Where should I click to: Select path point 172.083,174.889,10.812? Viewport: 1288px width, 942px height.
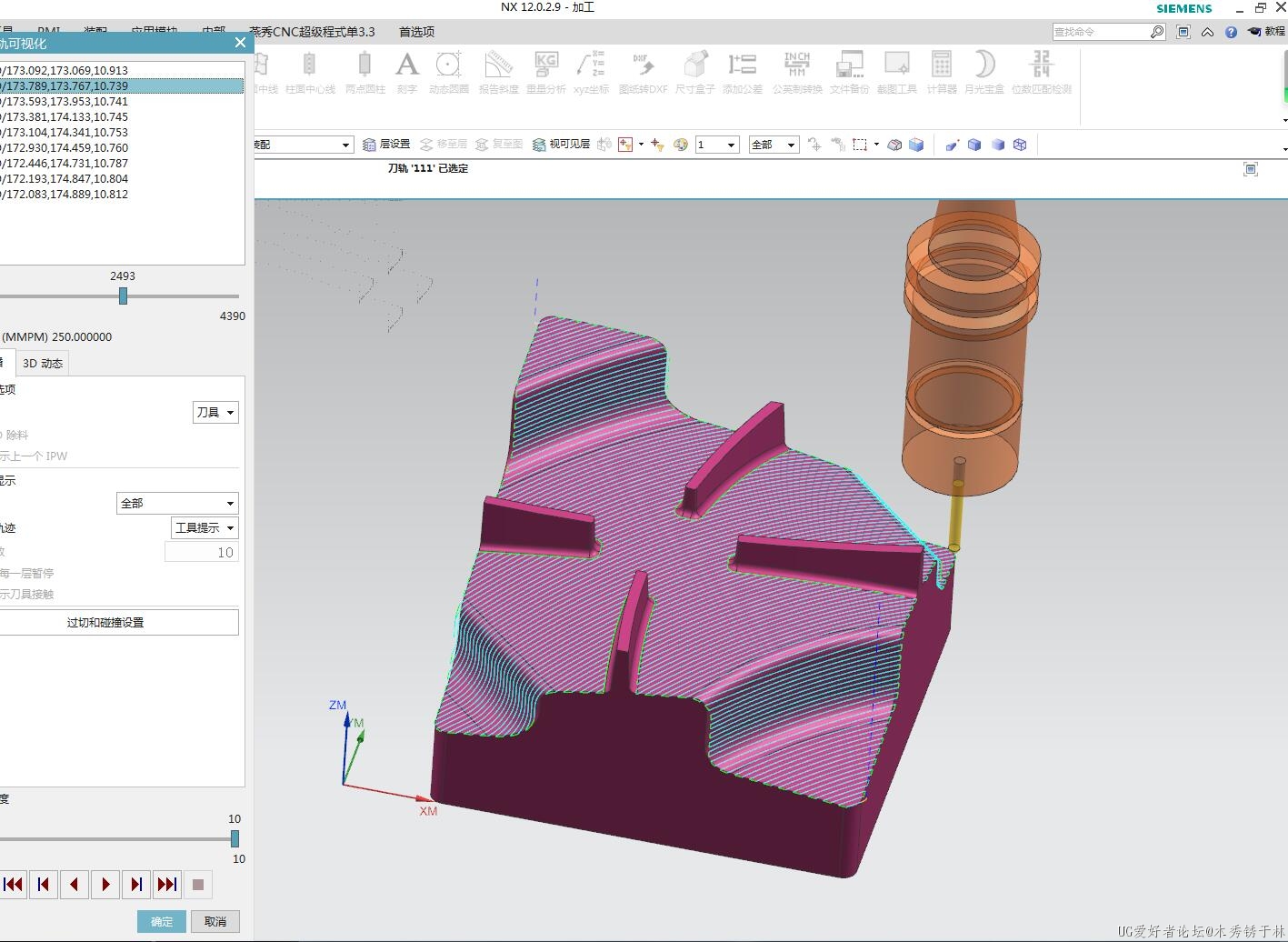(122, 194)
